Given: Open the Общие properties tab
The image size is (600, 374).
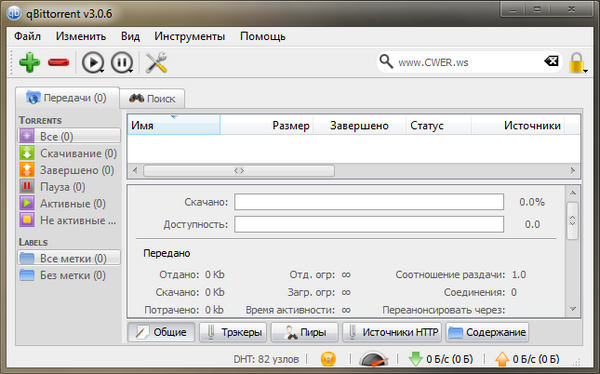Looking at the screenshot, I should pos(161,332).
